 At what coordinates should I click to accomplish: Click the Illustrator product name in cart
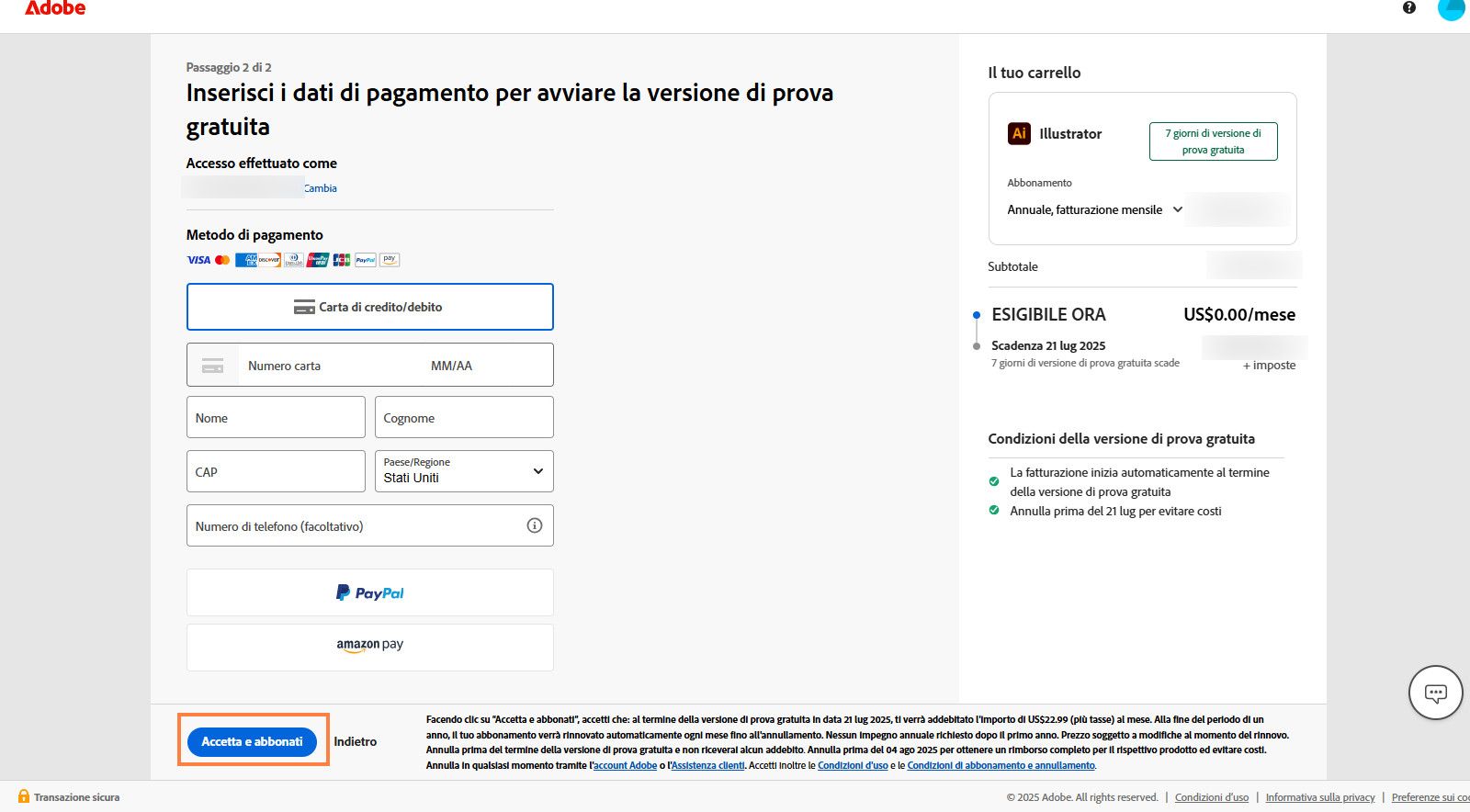pos(1070,133)
